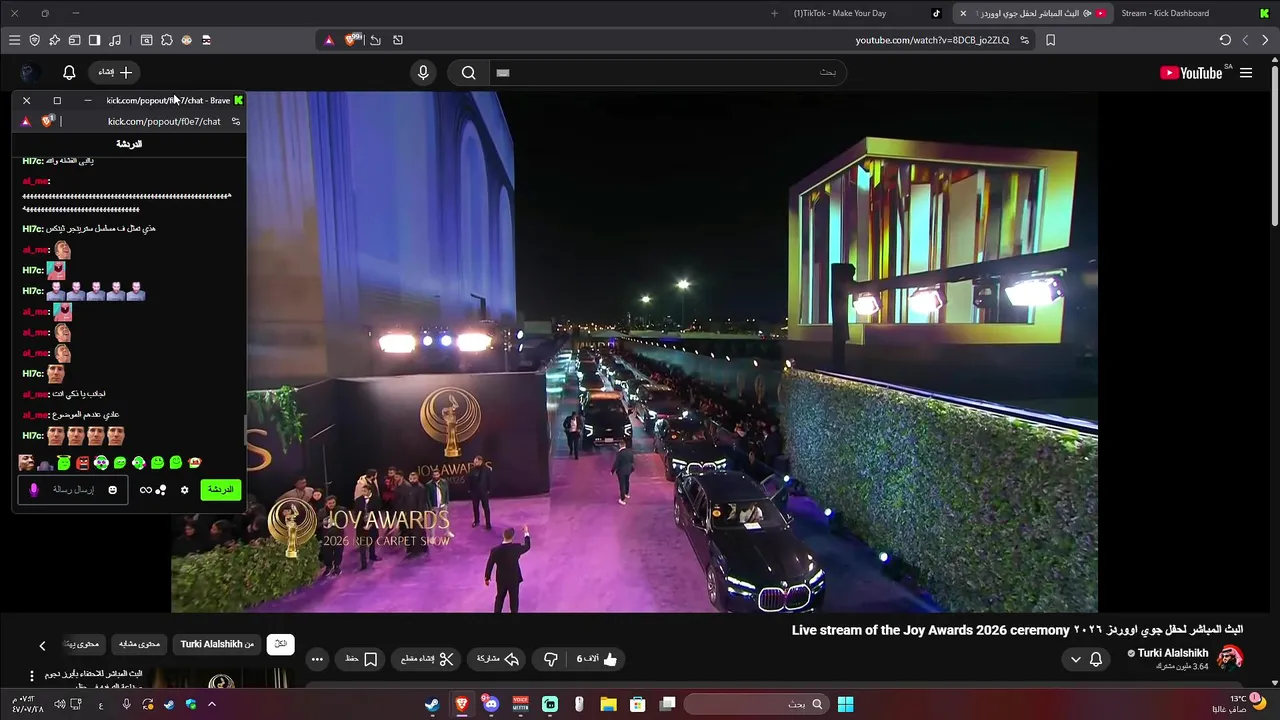Open File Explorer from the taskbar
This screenshot has height=720, width=1280.
point(608,704)
